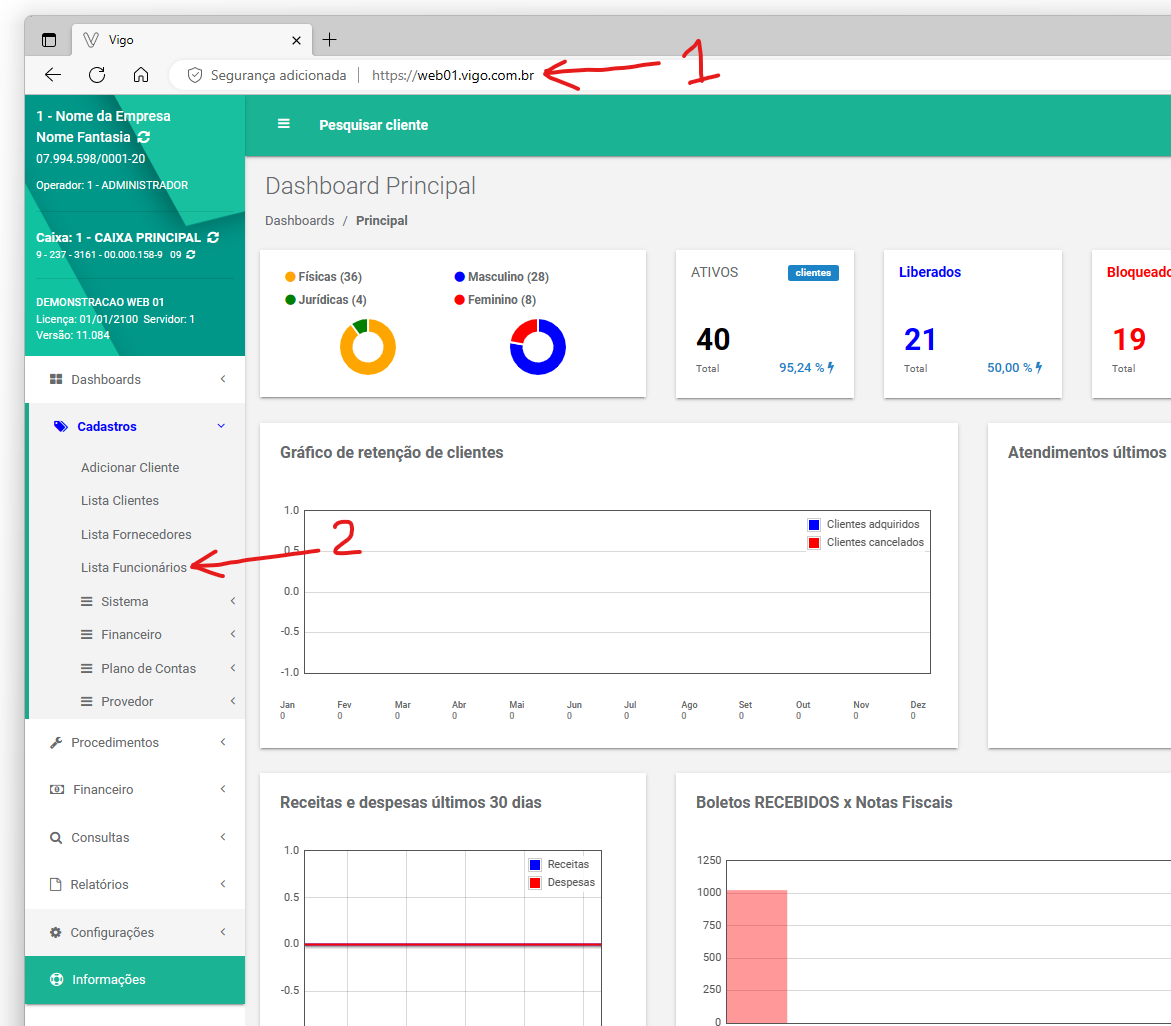
Task: Refresh company next to Nome Fantasia
Action: 144,137
